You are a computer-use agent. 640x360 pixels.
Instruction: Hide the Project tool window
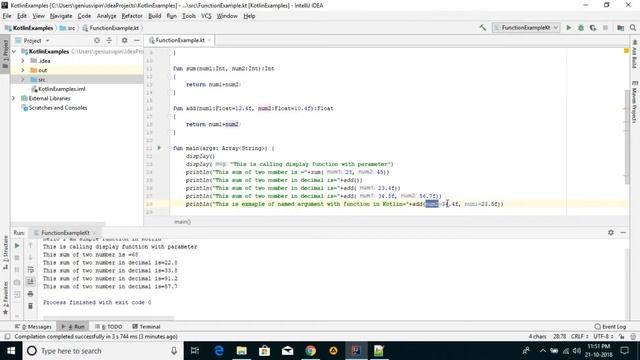[x=137, y=40]
